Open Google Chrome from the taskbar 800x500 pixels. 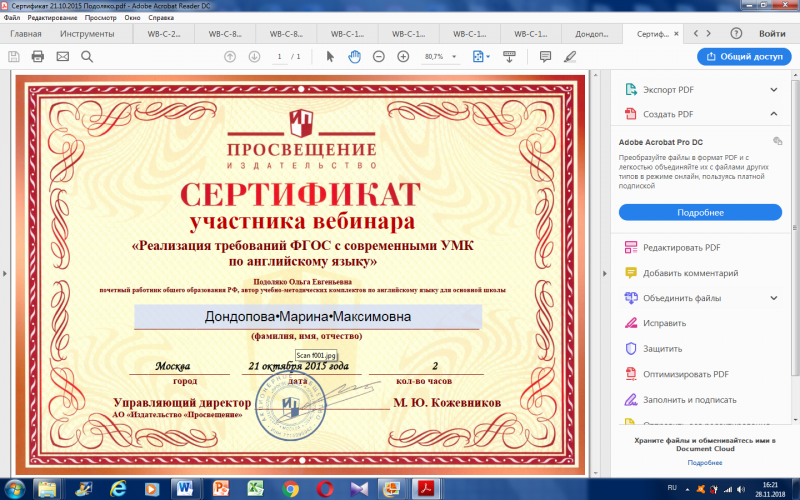[290, 489]
